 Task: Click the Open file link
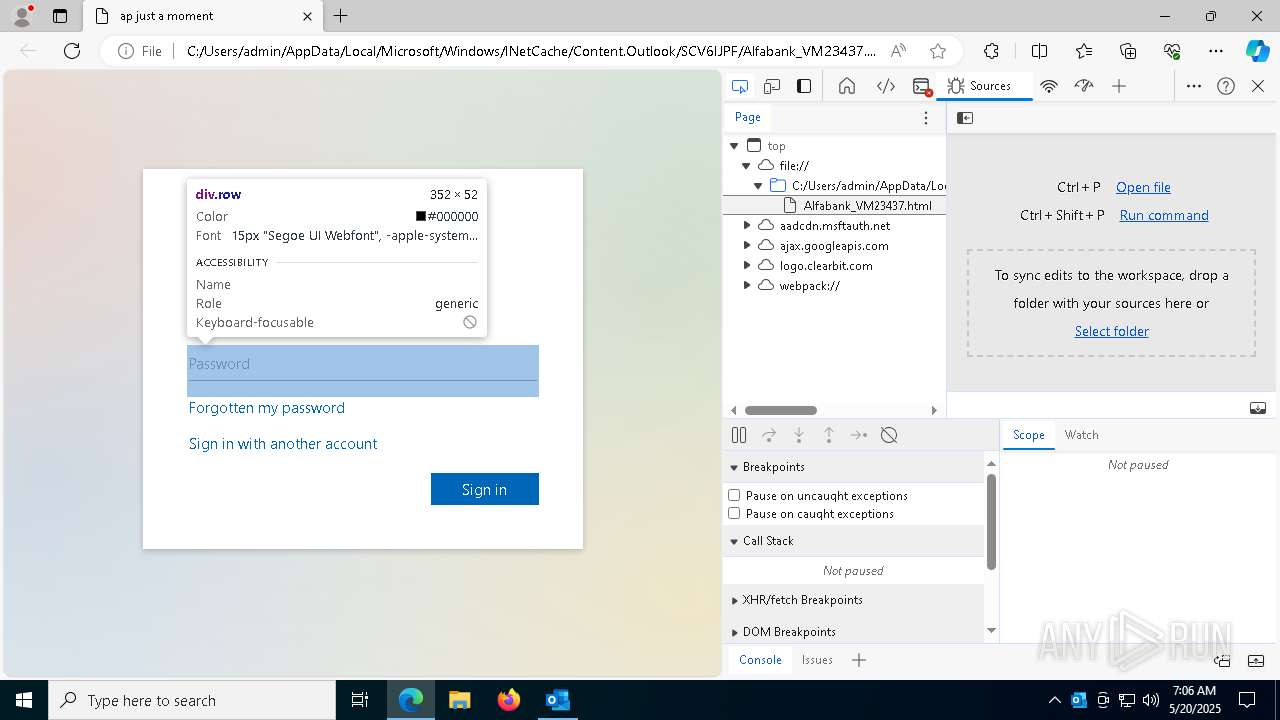(1143, 187)
